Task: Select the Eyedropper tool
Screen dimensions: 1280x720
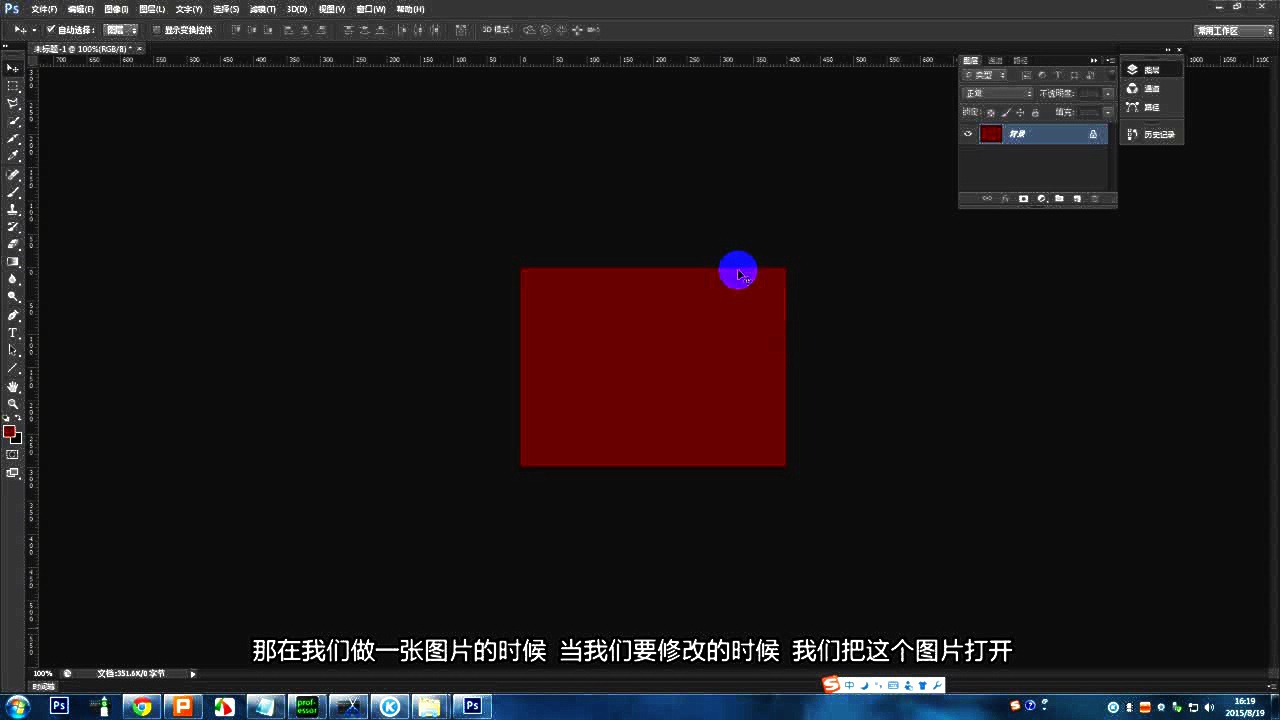Action: point(13,156)
